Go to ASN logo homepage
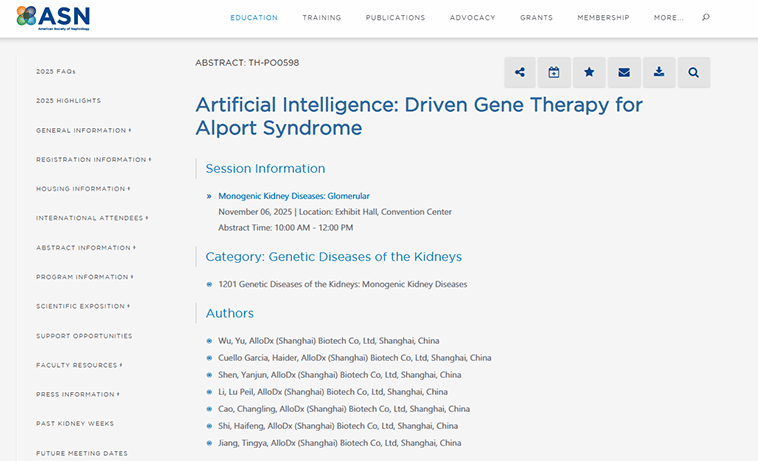Screen dimensions: 758x461 pos(53,17)
